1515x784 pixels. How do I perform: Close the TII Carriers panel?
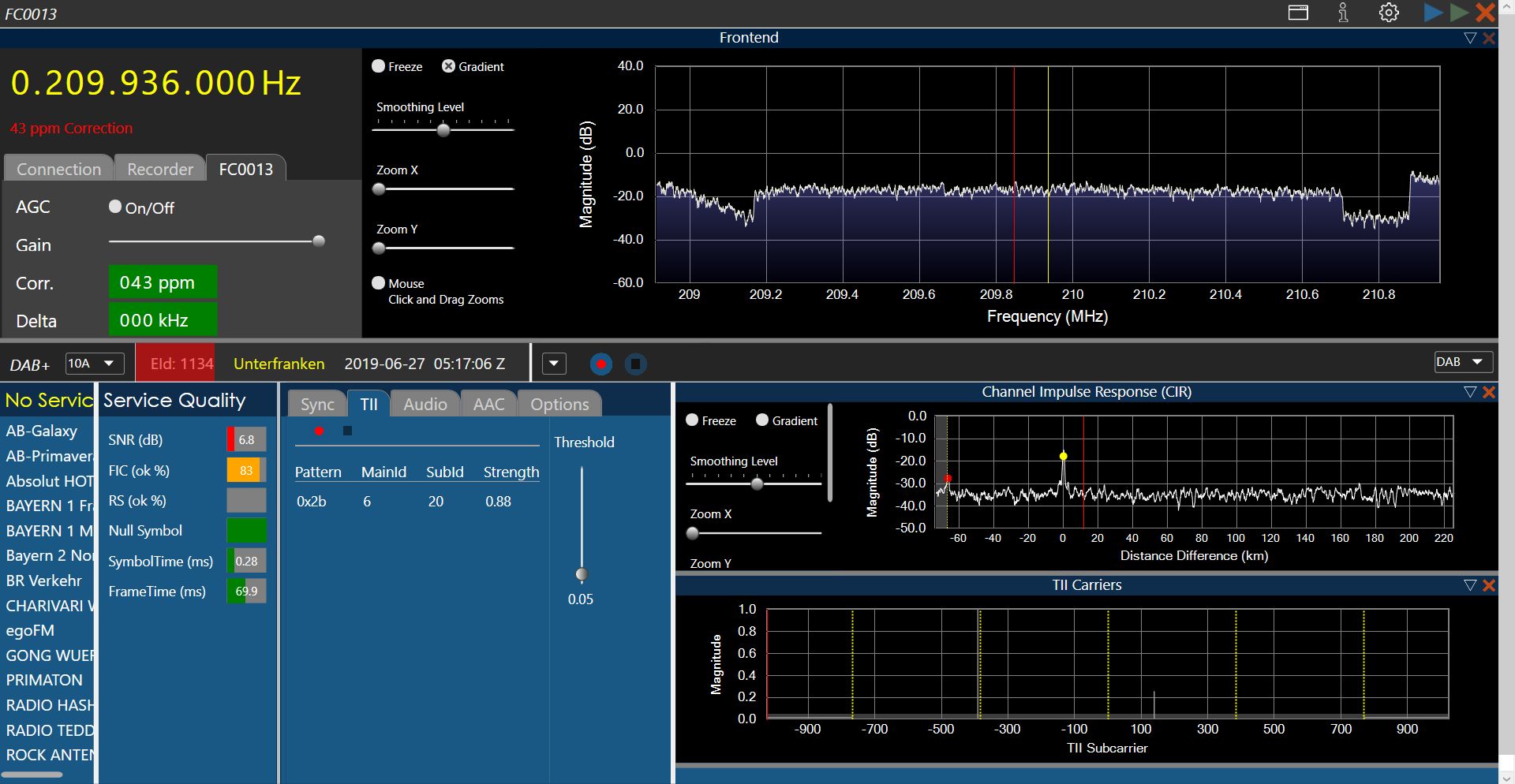[x=1489, y=585]
